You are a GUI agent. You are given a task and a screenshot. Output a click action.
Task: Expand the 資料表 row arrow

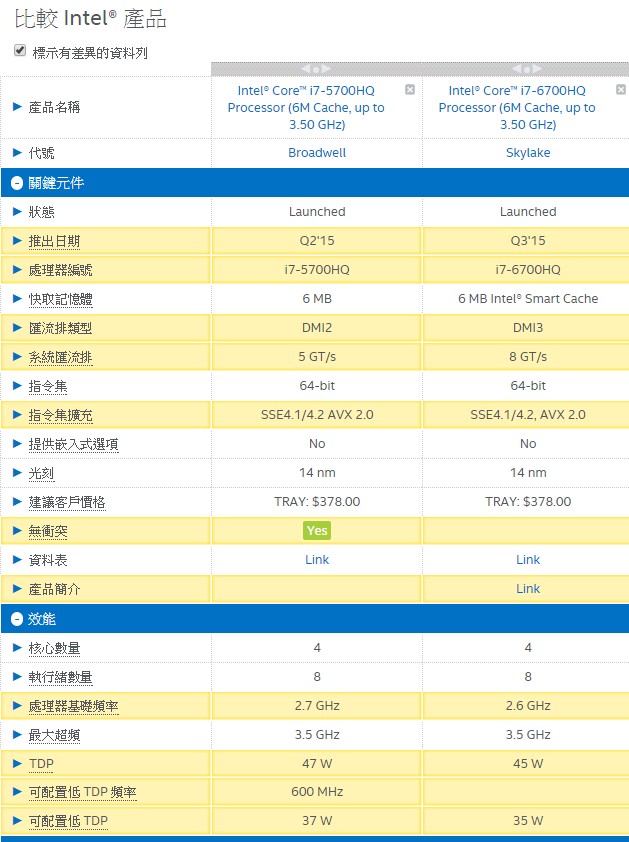click(x=17, y=560)
